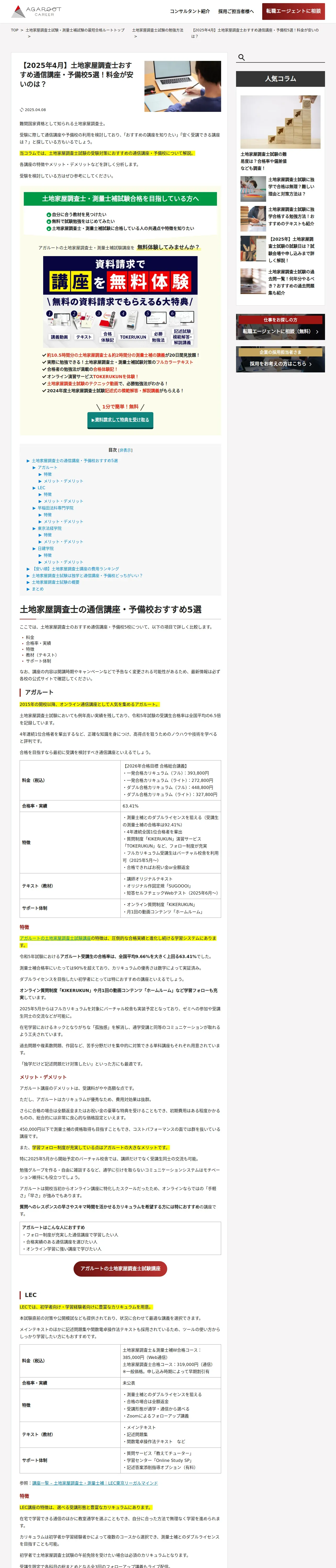Click 転職エージェントに相談（無料） sidebar banner
The width and height of the screenshot is (336, 1568).
point(281,327)
